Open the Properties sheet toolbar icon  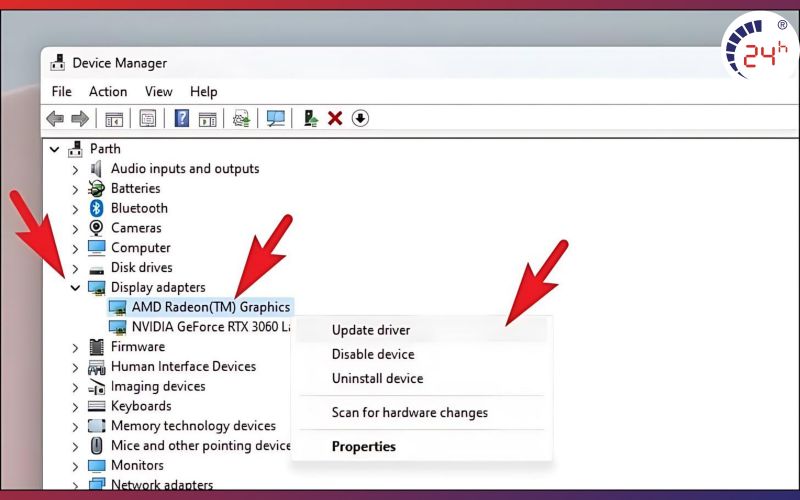pyautogui.click(x=147, y=119)
